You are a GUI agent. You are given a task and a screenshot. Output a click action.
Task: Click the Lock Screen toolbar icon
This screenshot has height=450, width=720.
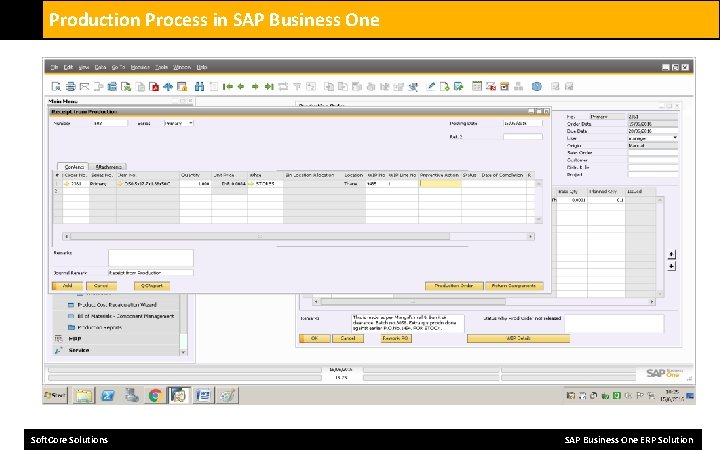click(182, 86)
